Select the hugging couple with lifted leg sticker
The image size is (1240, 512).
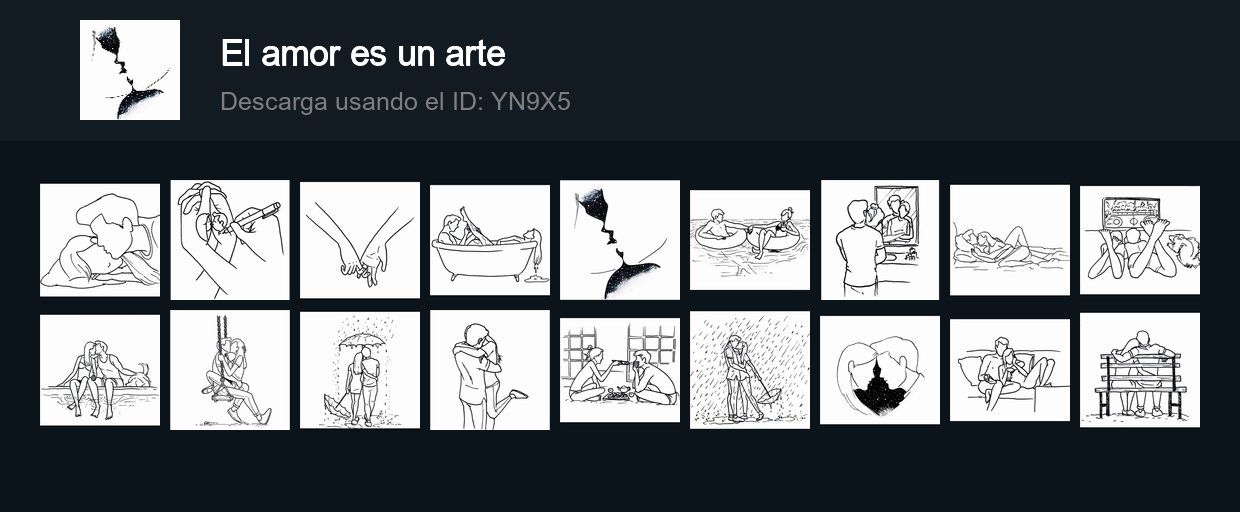pyautogui.click(x=490, y=370)
